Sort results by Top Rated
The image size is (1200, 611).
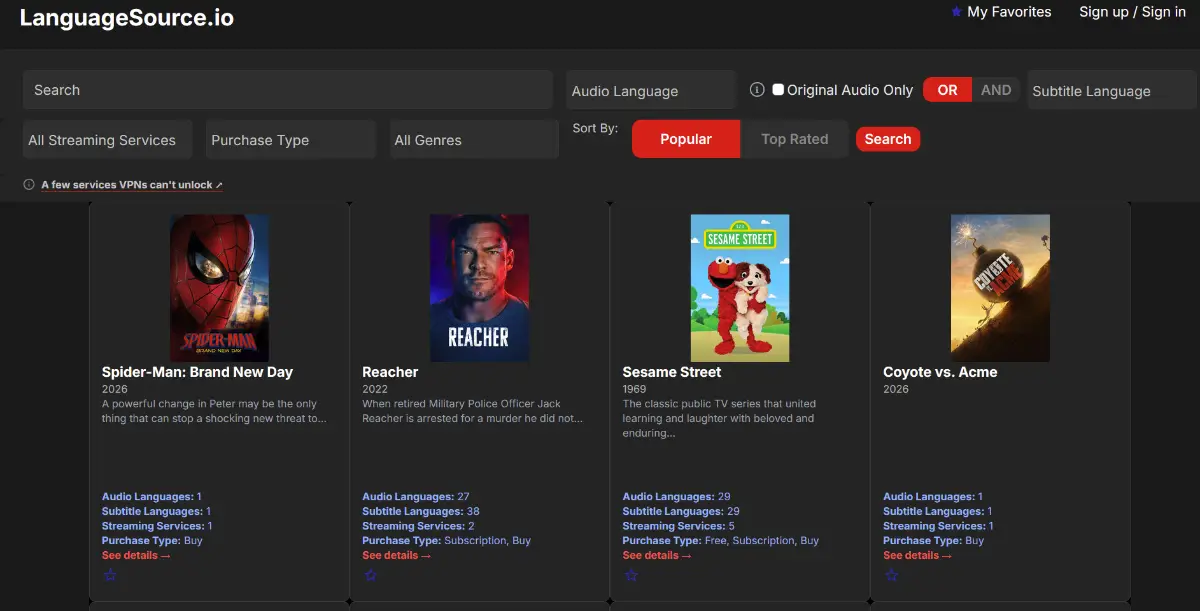[795, 139]
